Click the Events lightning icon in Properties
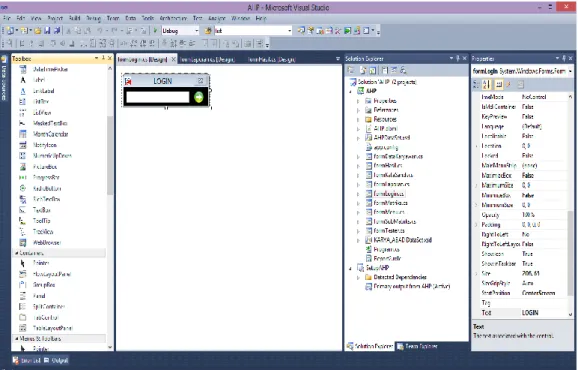The width and height of the screenshot is (578, 370). 508,85
